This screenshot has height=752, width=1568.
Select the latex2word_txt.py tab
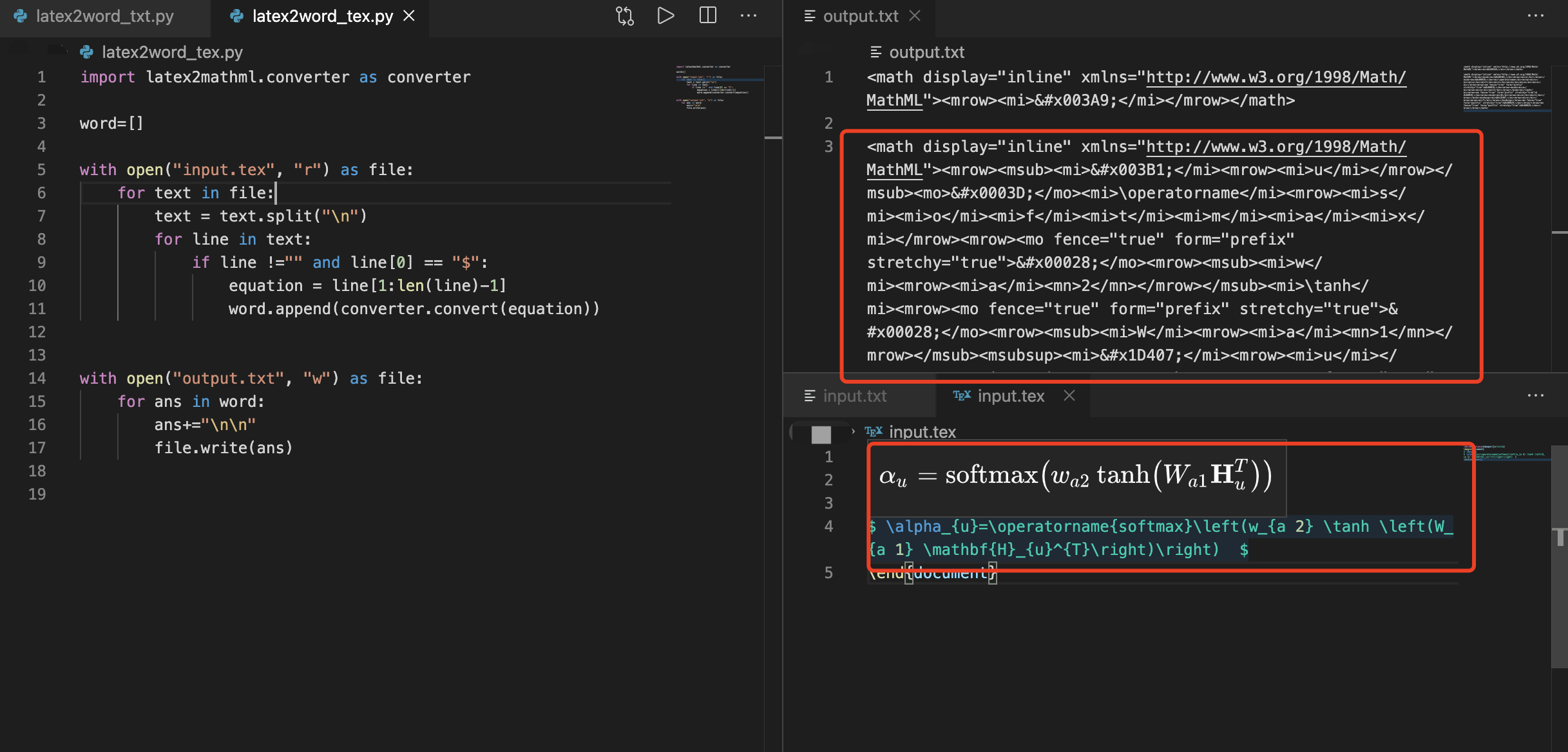105,16
